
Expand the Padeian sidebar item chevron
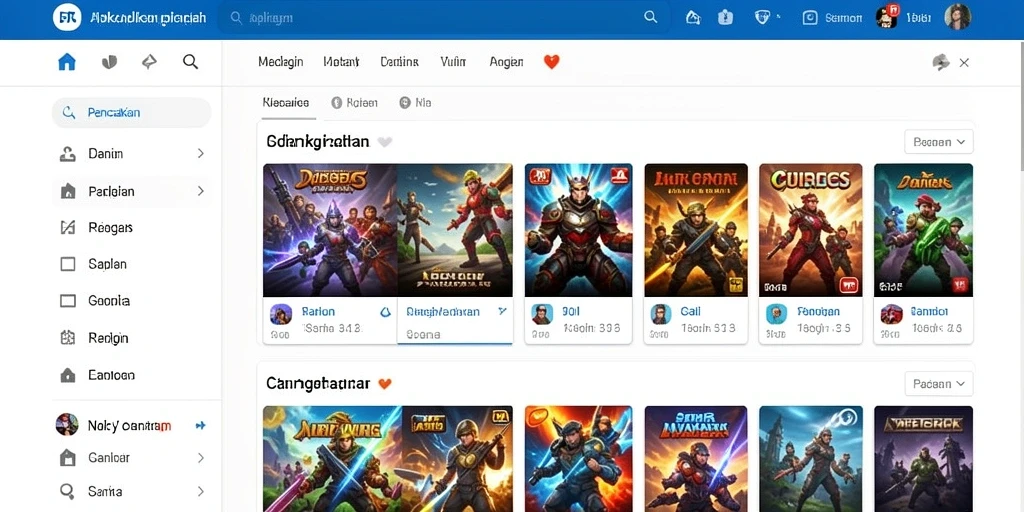coord(200,191)
